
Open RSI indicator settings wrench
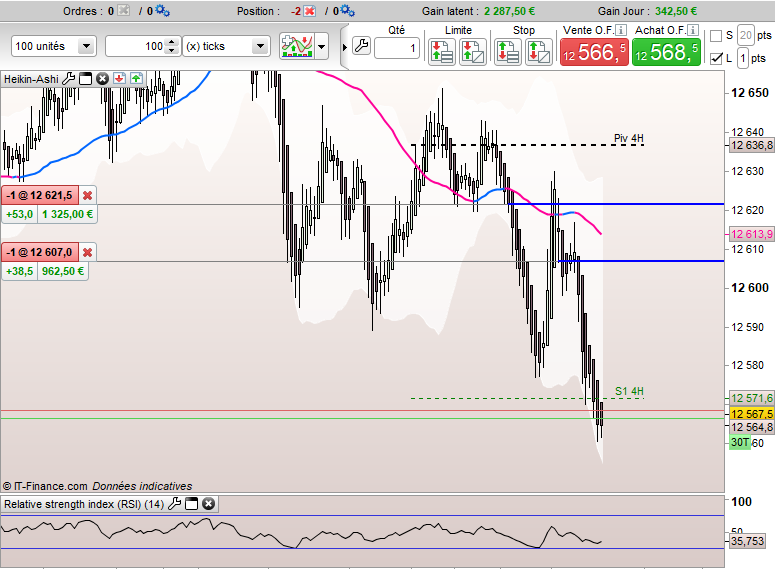[174, 504]
